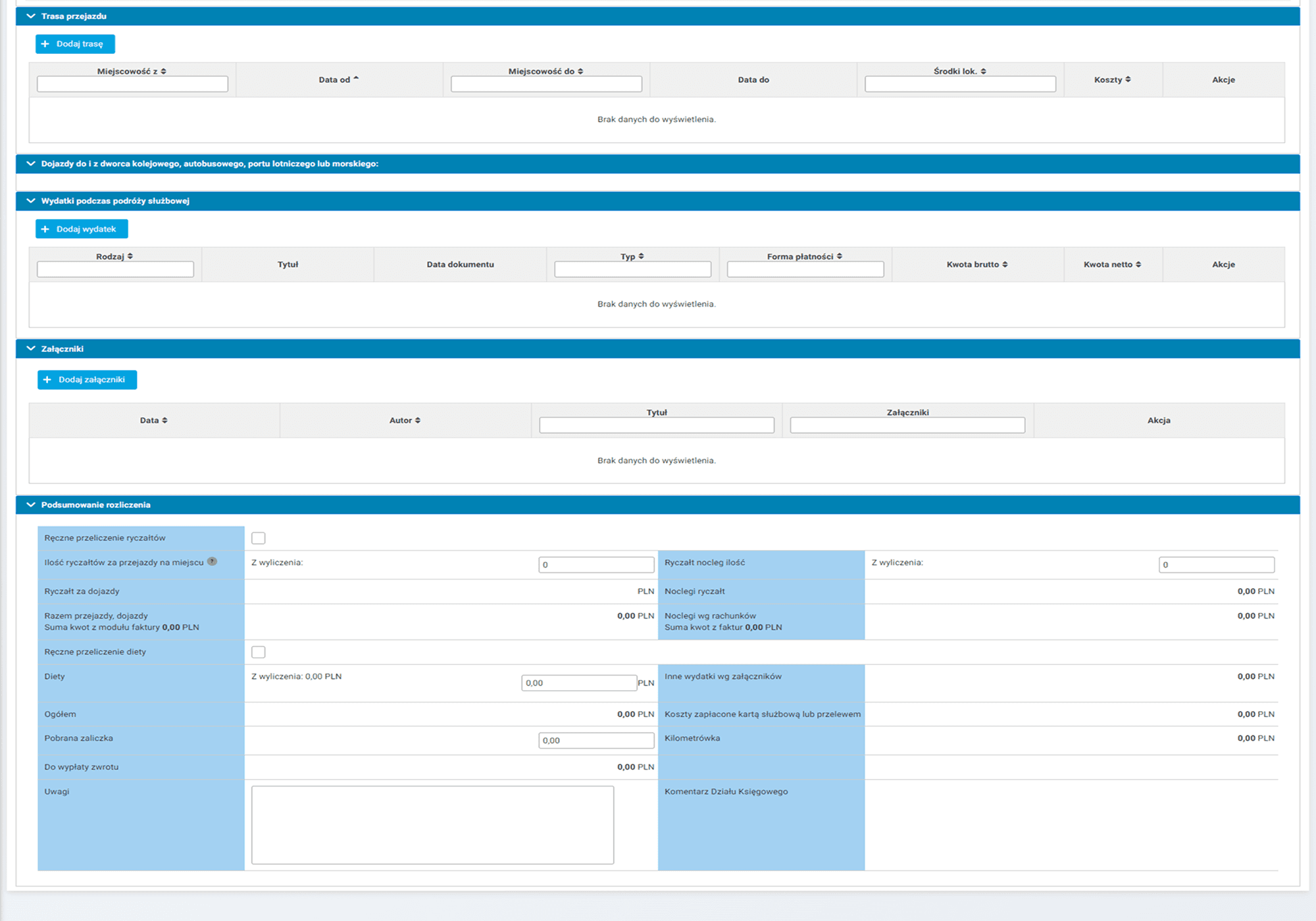Focus the Forma płatności filter field

[x=805, y=269]
